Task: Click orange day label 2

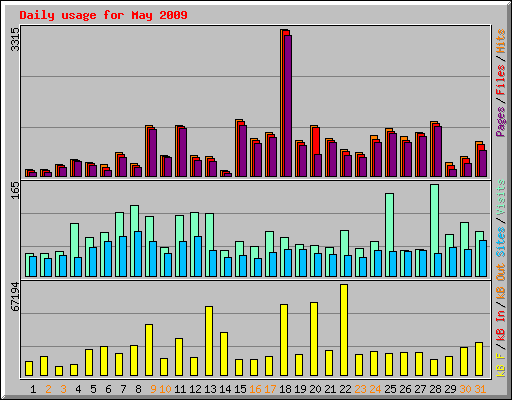Action: pos(48,389)
